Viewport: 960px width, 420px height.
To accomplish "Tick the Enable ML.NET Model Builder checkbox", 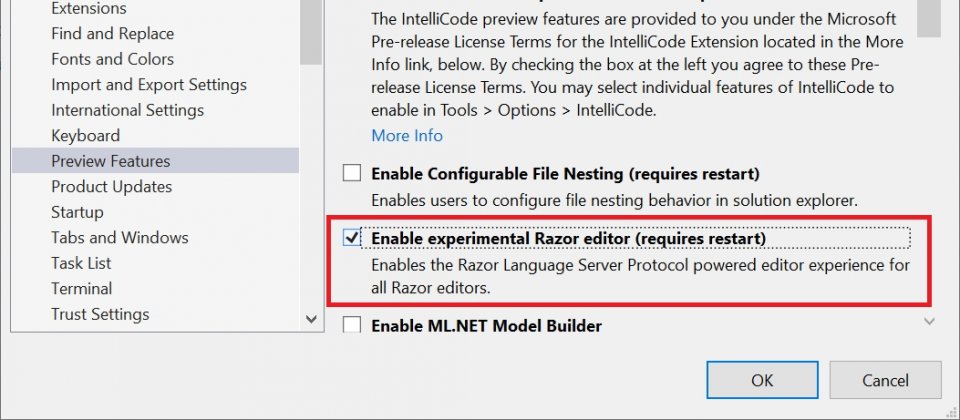I will click(352, 324).
